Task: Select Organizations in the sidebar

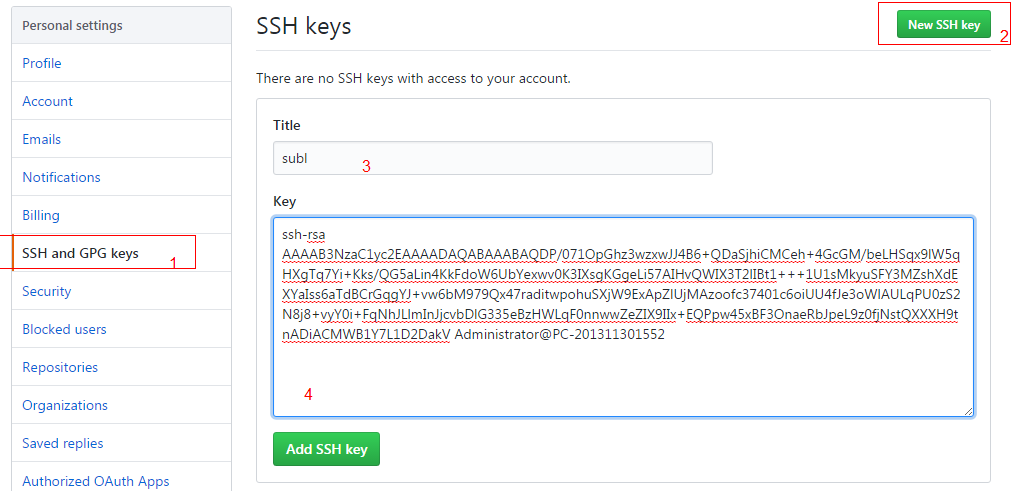Action: pos(63,405)
